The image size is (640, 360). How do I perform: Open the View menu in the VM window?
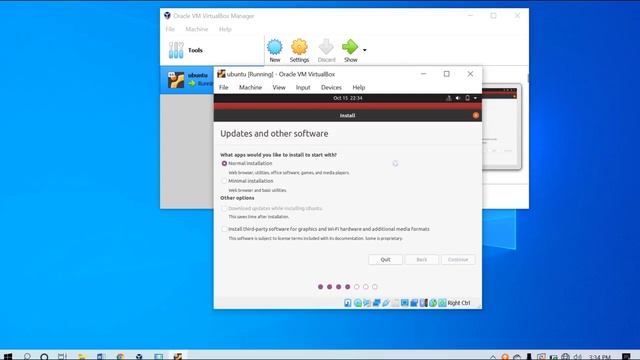tap(279, 87)
